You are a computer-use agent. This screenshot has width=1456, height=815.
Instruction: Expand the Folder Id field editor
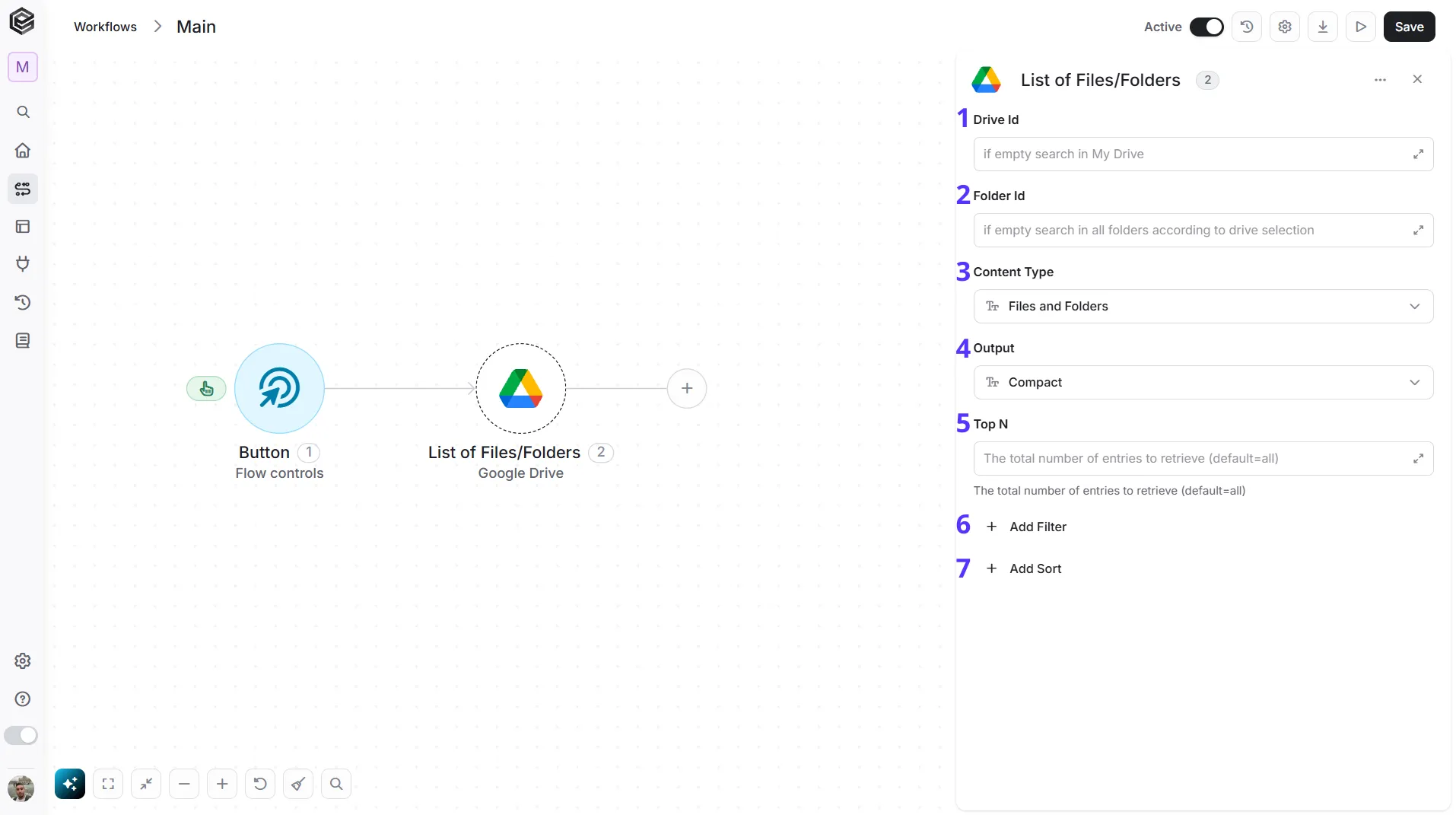[x=1418, y=231]
